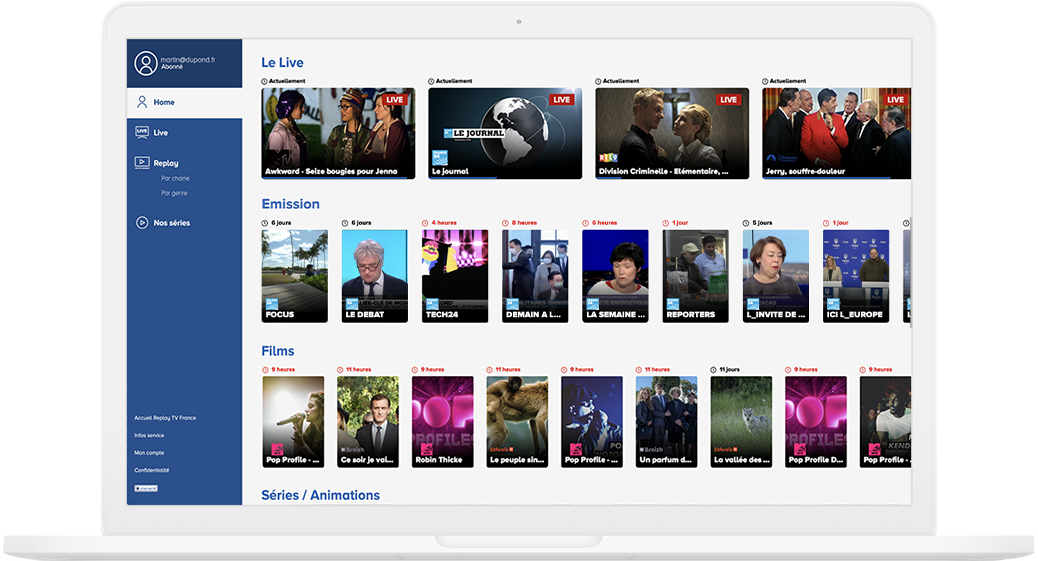Click the Nos séries play icon
The height and width of the screenshot is (561, 1038).
coord(142,223)
